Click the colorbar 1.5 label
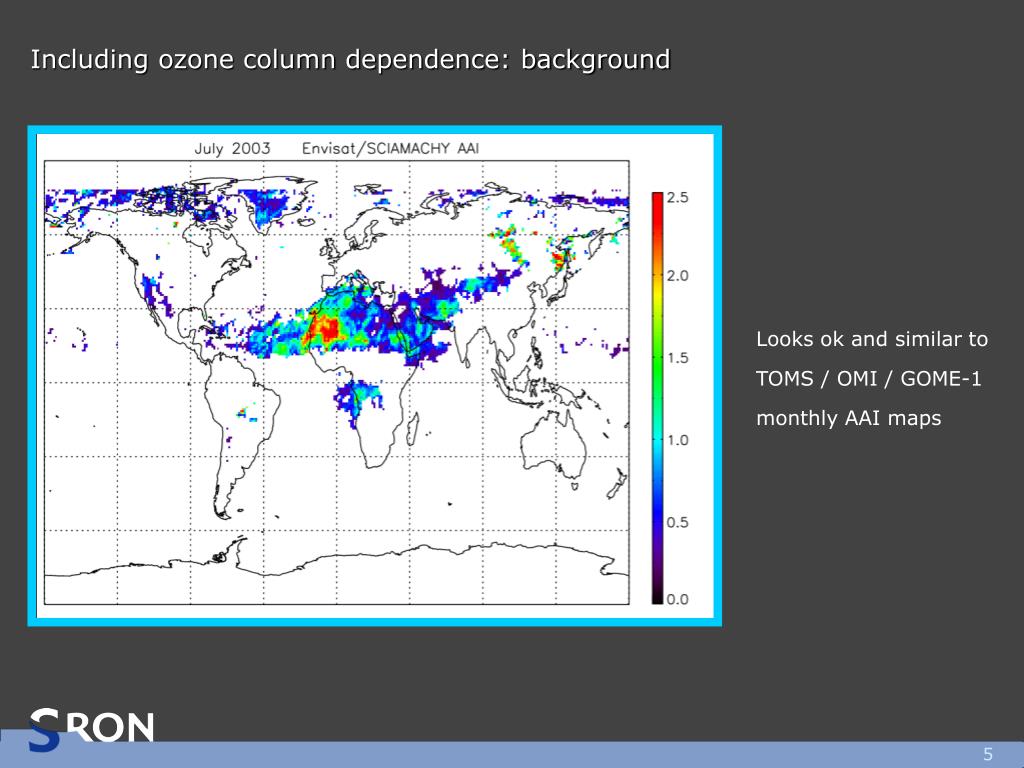The width and height of the screenshot is (1024, 768). click(677, 358)
